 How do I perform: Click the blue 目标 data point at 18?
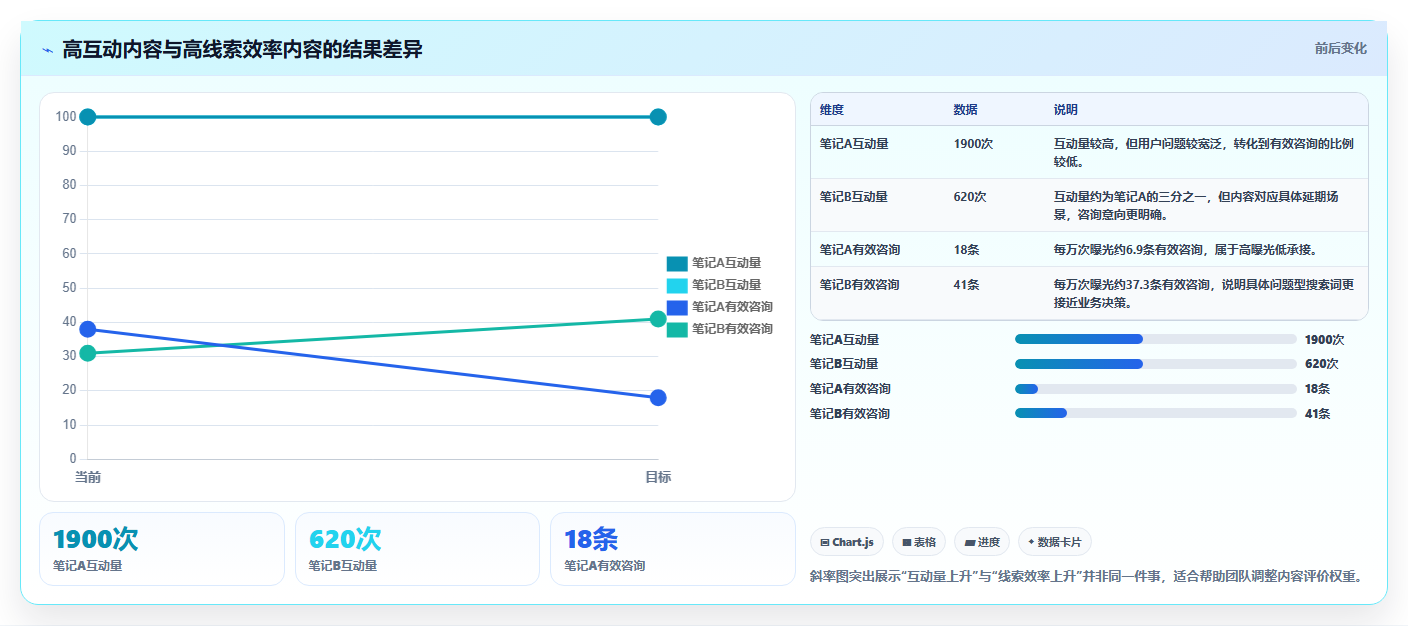(x=658, y=398)
